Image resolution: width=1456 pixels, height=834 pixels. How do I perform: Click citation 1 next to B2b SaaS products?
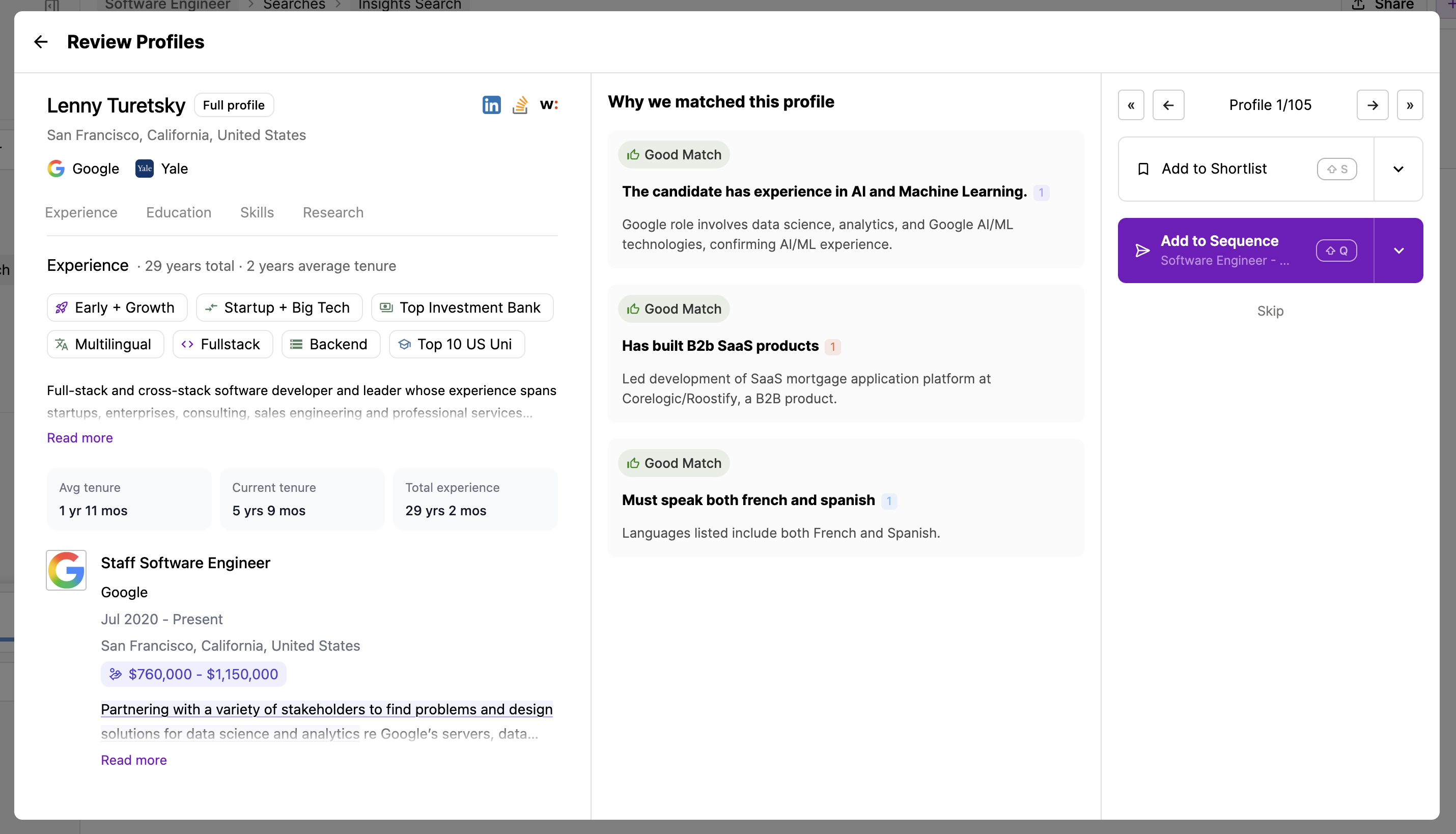click(x=832, y=347)
